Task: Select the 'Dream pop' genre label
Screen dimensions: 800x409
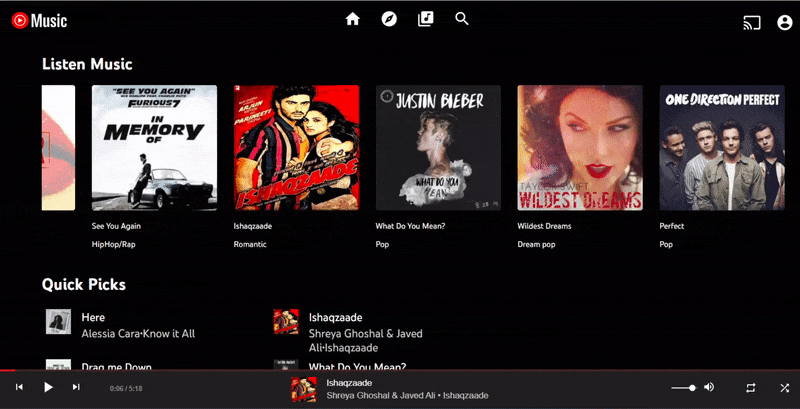Action: (536, 244)
